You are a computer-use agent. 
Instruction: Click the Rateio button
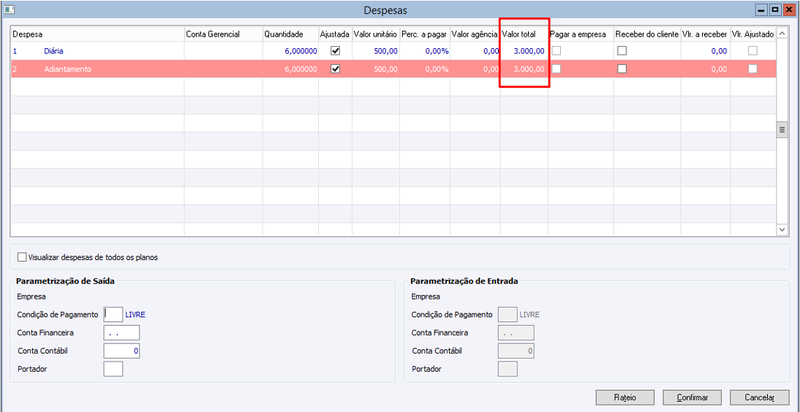(x=624, y=397)
